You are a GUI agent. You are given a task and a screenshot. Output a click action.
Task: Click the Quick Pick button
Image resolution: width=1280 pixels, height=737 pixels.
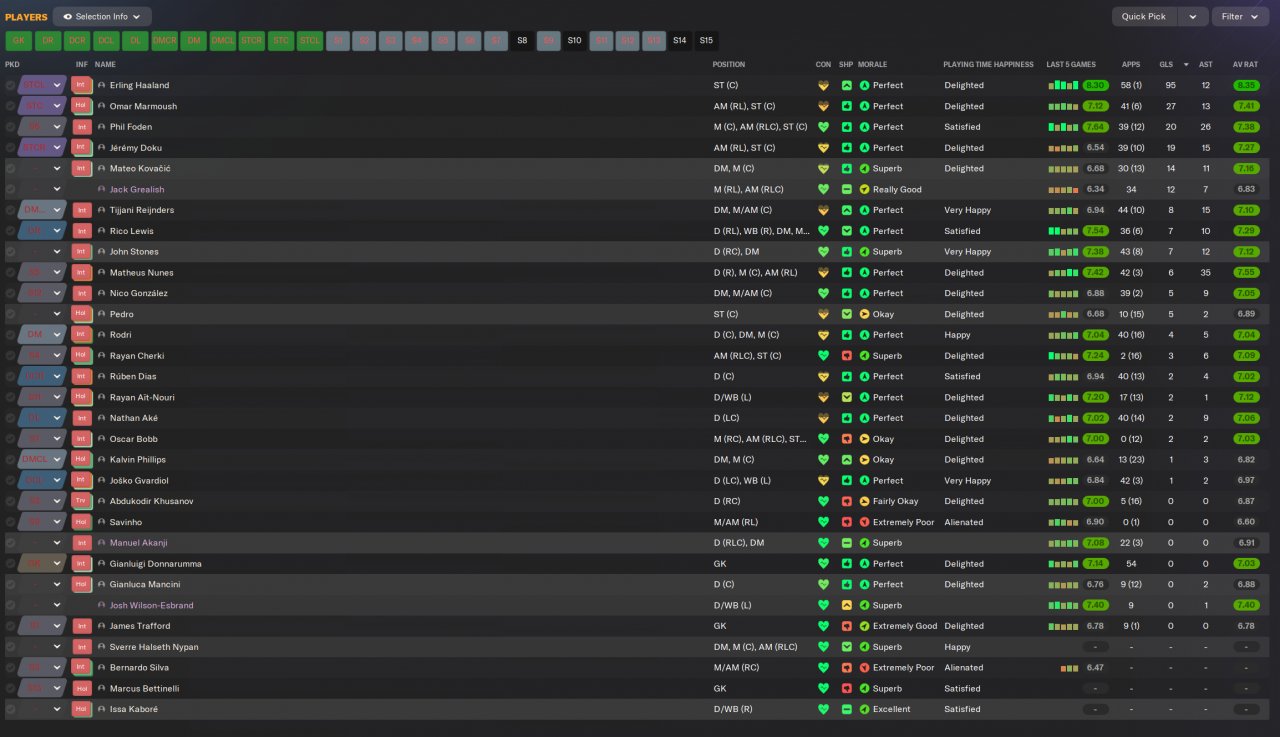(1144, 16)
